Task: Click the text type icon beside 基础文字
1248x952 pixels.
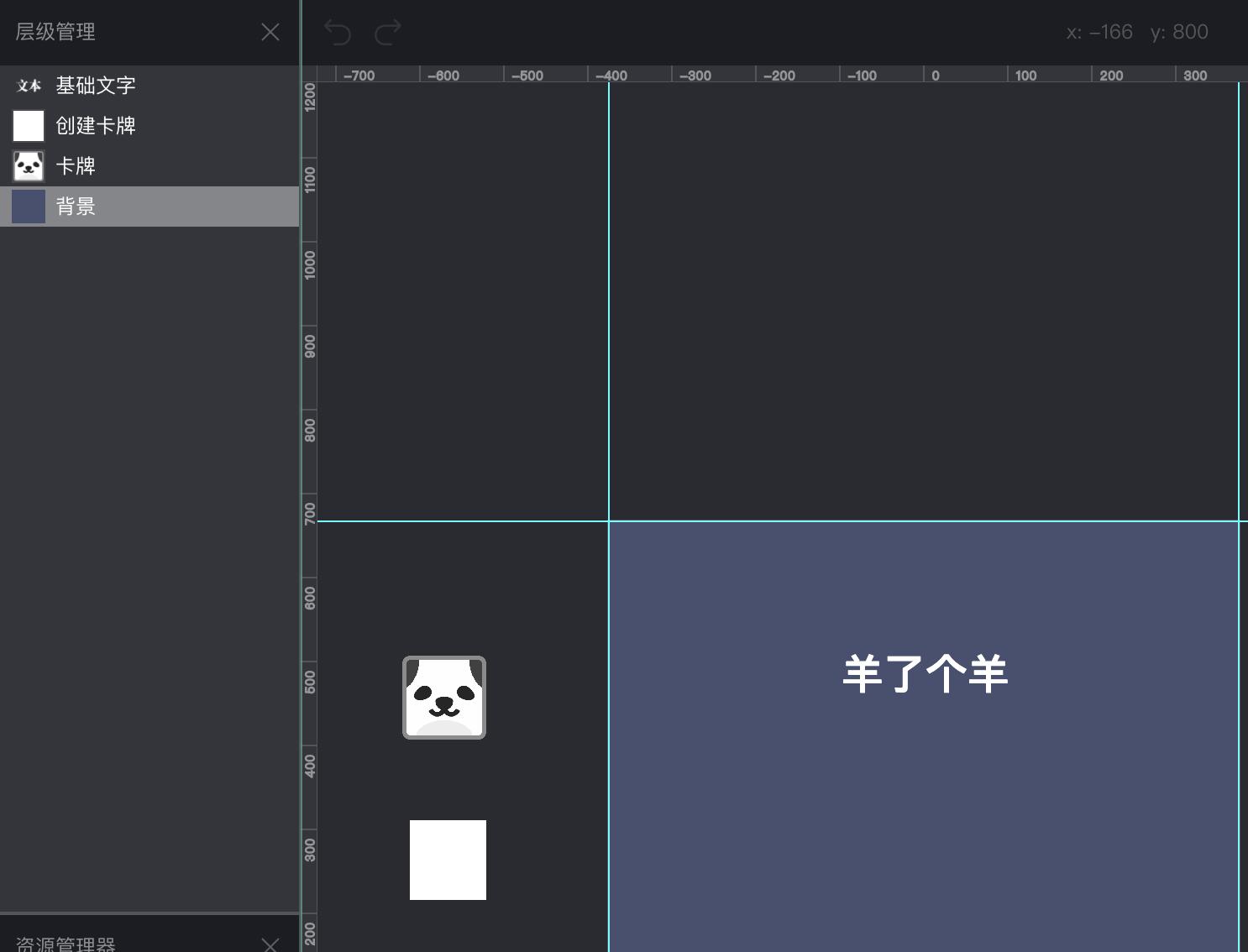Action: tap(29, 86)
